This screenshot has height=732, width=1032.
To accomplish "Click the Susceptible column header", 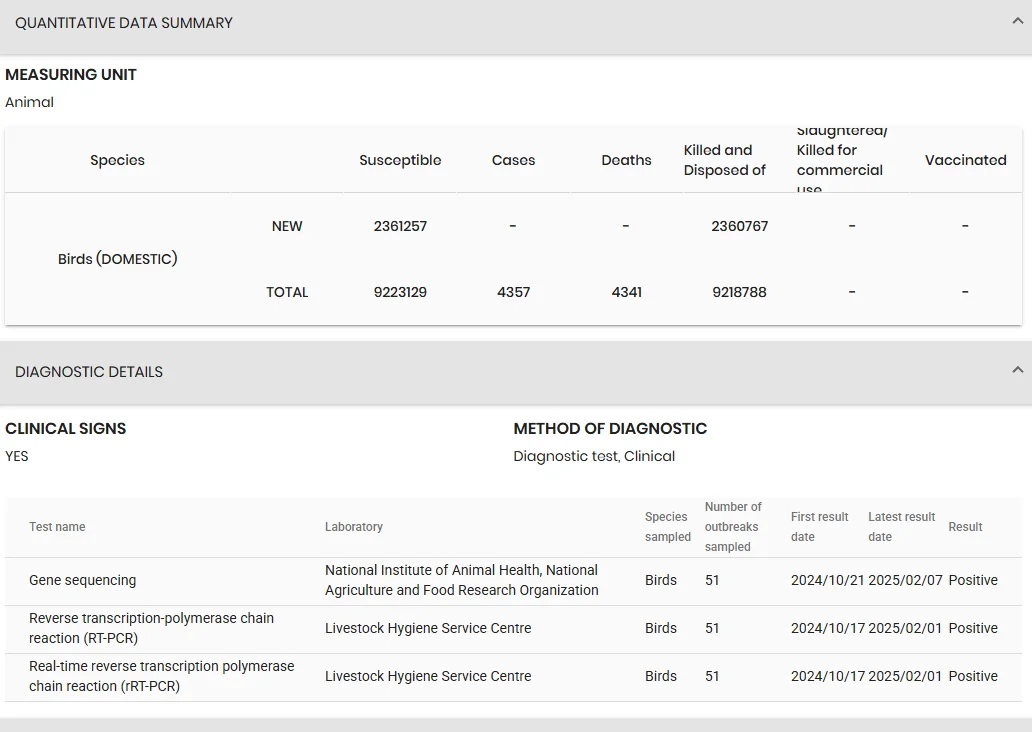I will [400, 160].
